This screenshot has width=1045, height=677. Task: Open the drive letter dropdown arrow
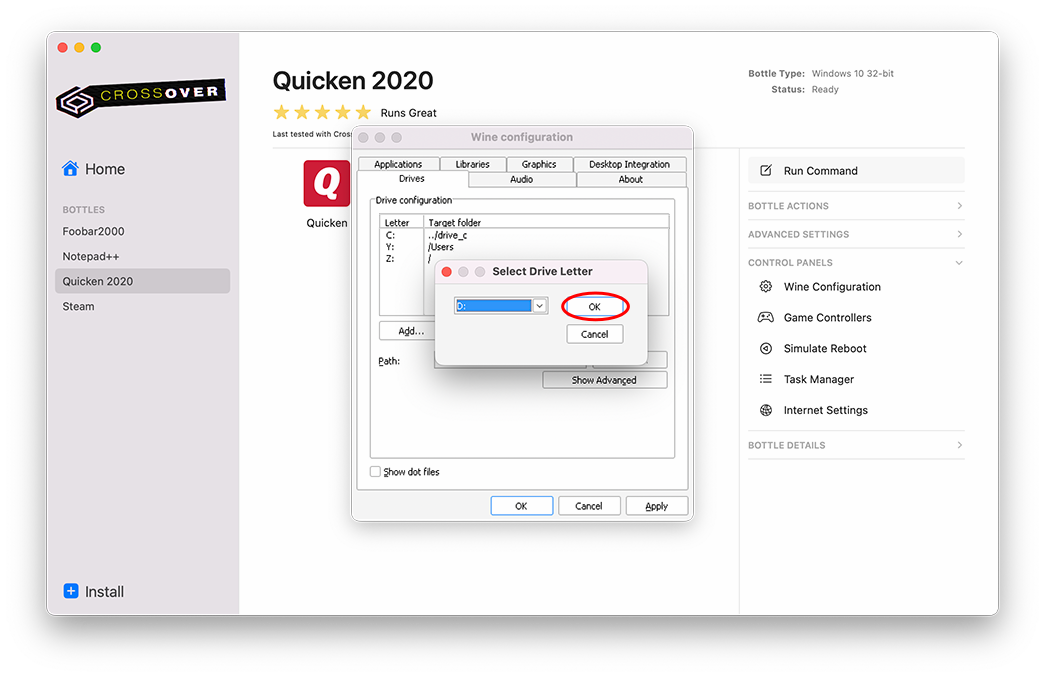[x=540, y=306]
